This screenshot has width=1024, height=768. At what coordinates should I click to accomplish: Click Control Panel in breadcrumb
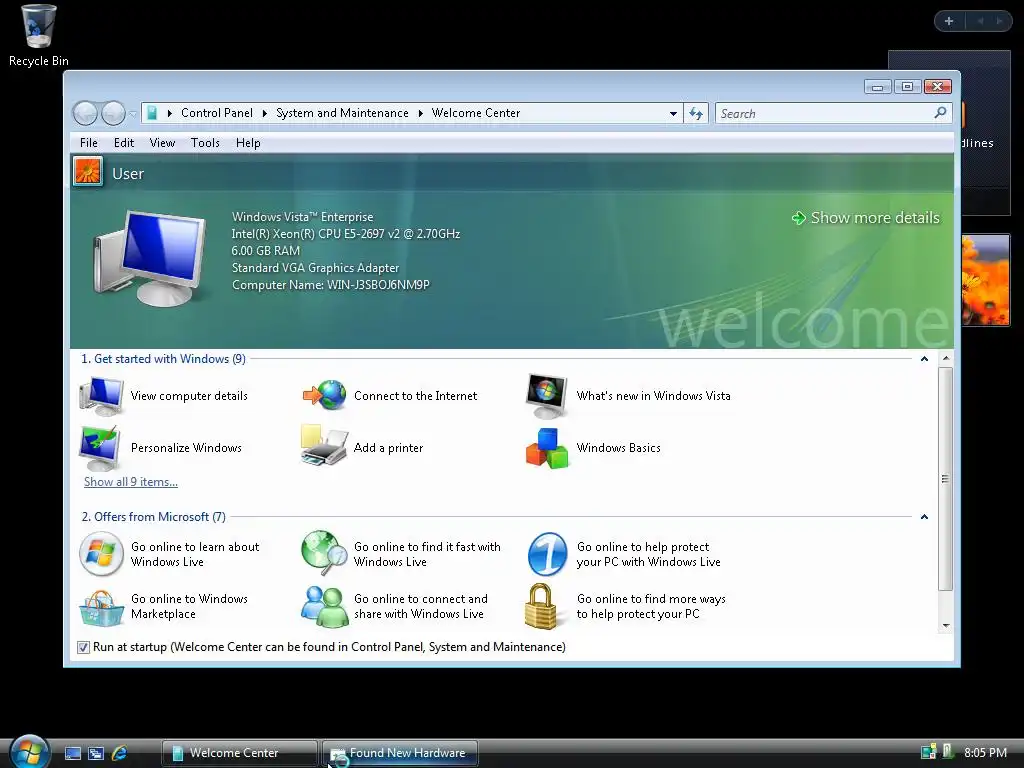point(217,113)
